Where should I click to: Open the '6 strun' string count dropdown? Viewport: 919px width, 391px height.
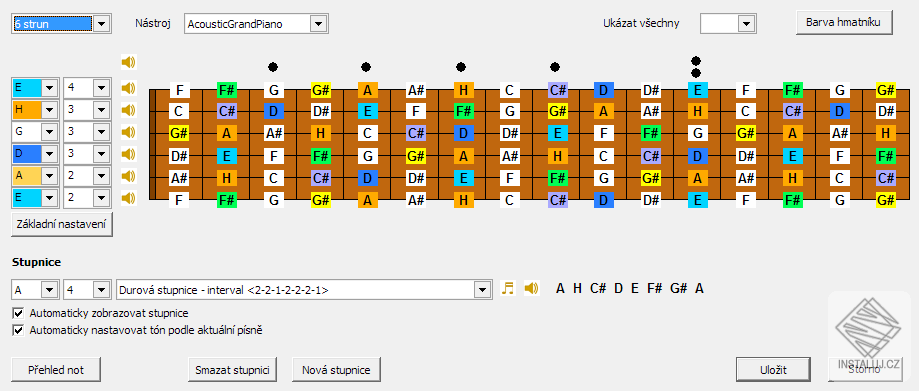point(102,24)
